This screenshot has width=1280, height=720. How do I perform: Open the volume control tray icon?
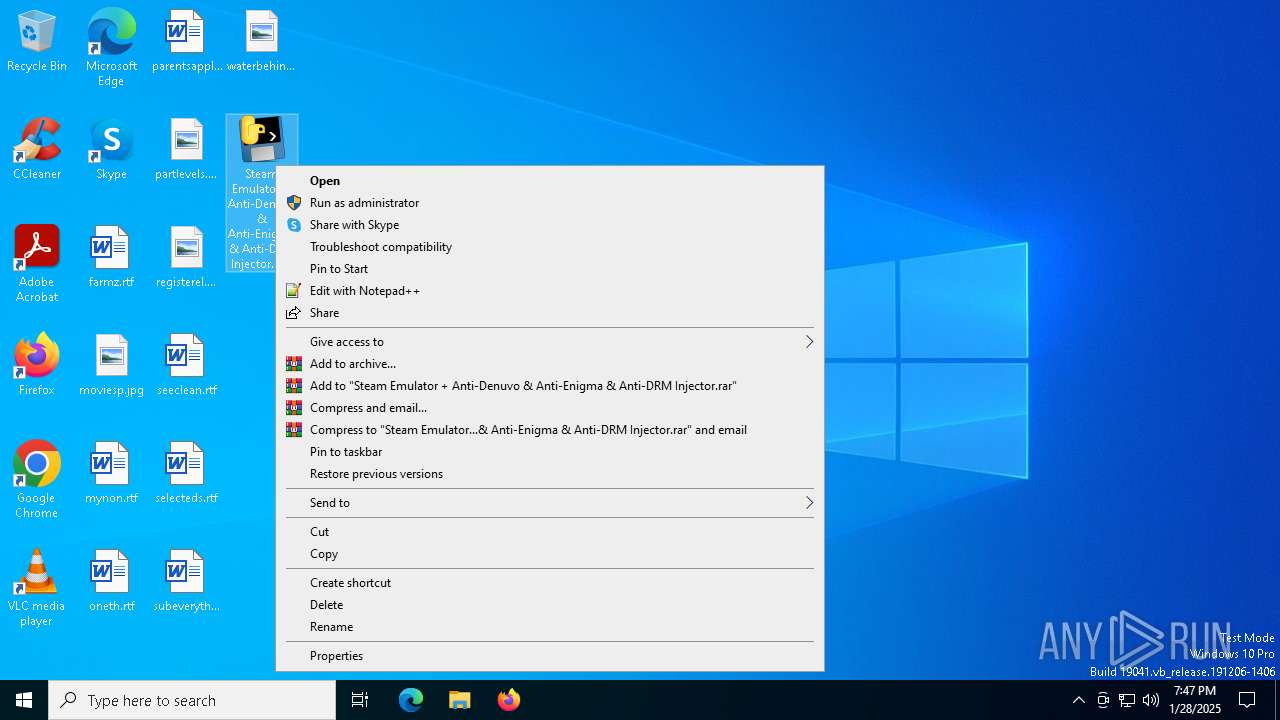tap(1151, 700)
